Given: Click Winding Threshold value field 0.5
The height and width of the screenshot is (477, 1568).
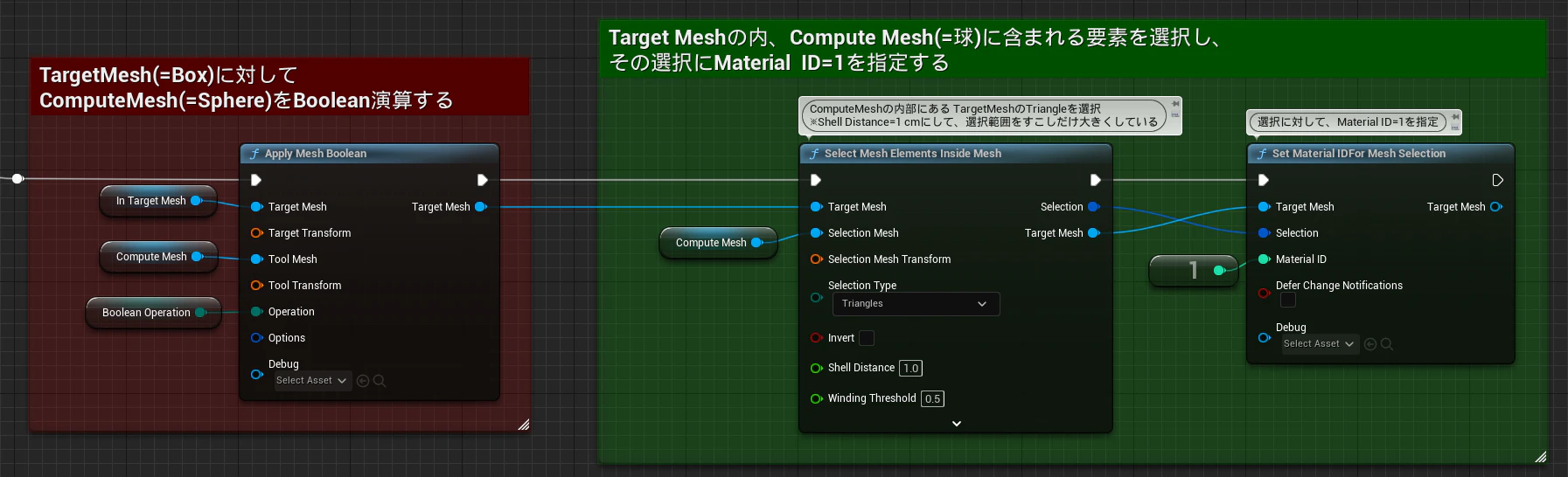Looking at the screenshot, I should tap(933, 399).
